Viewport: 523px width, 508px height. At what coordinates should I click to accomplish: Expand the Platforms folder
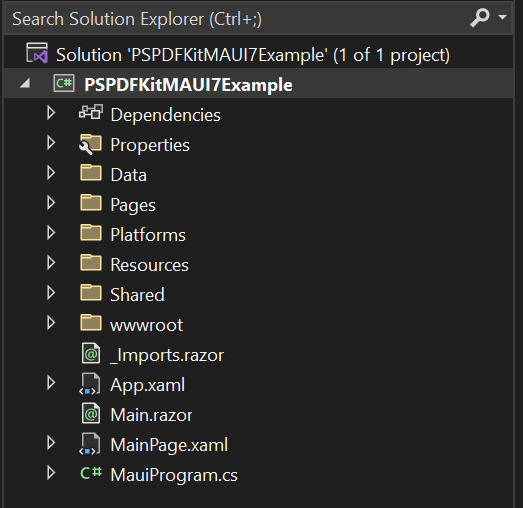tap(51, 232)
